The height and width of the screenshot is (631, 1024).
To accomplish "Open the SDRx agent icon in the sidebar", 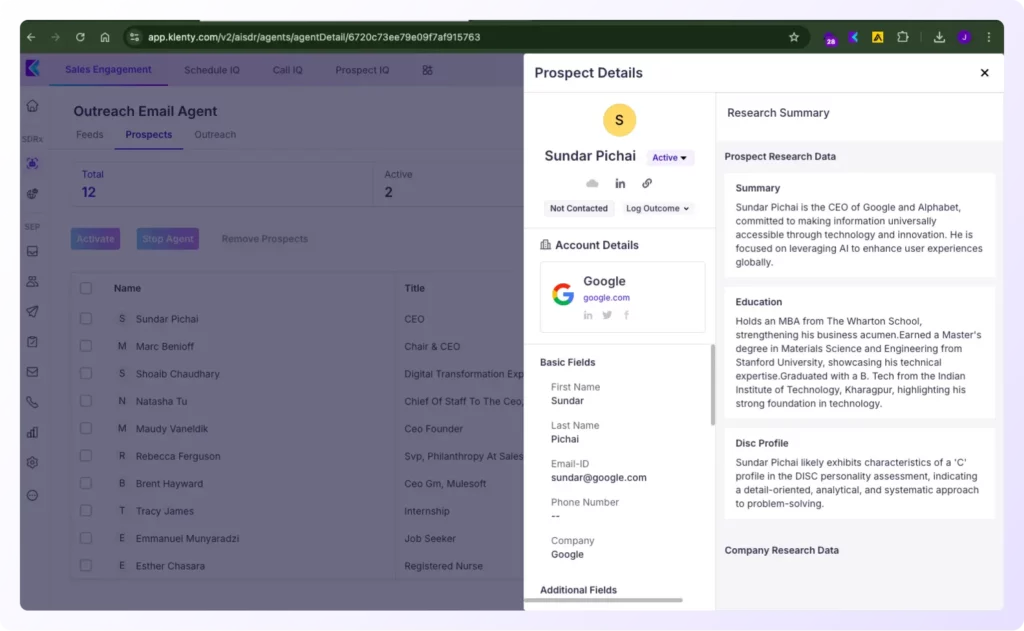I will click(x=33, y=163).
